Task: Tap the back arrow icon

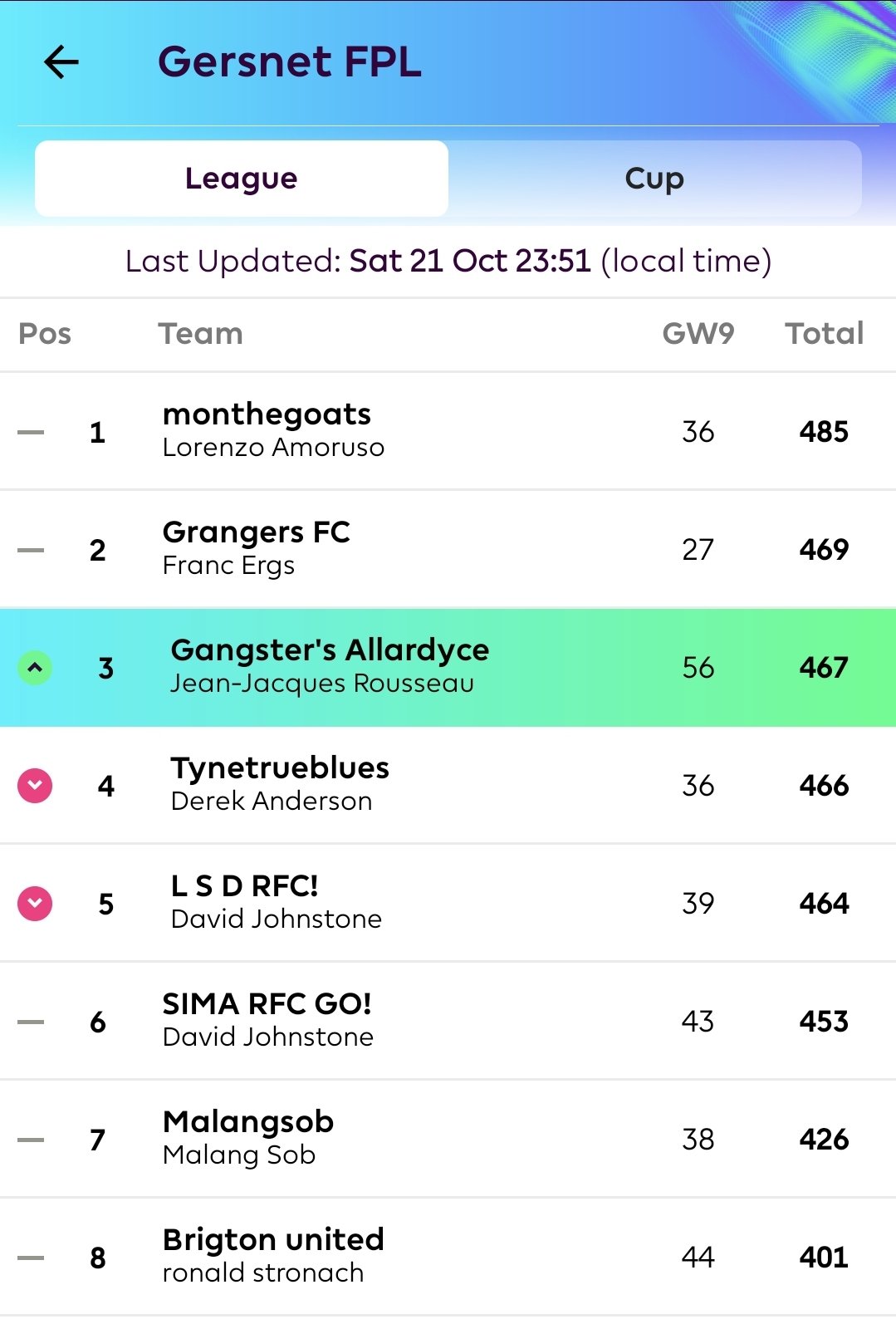Action: [x=61, y=61]
